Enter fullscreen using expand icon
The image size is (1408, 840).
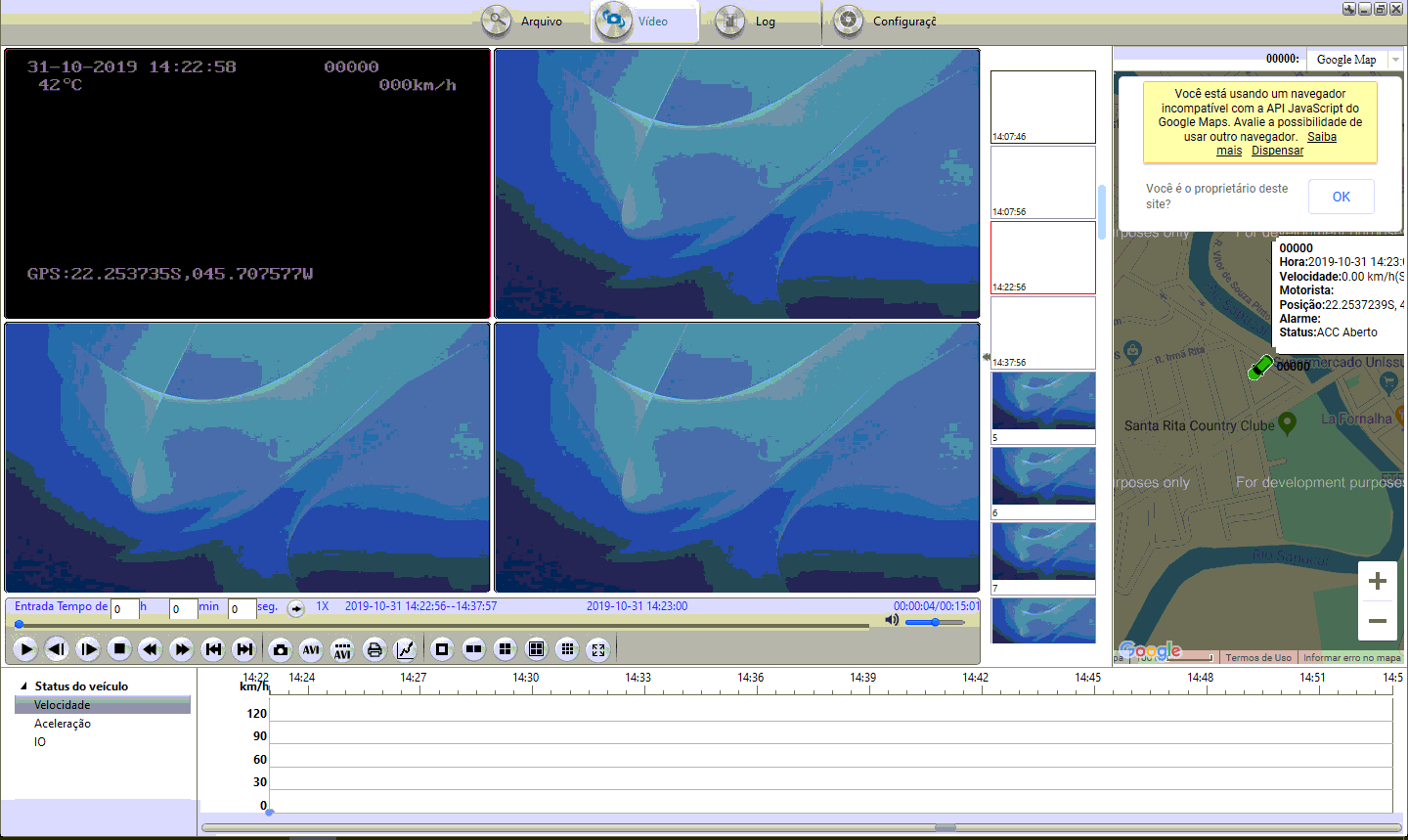pos(598,648)
